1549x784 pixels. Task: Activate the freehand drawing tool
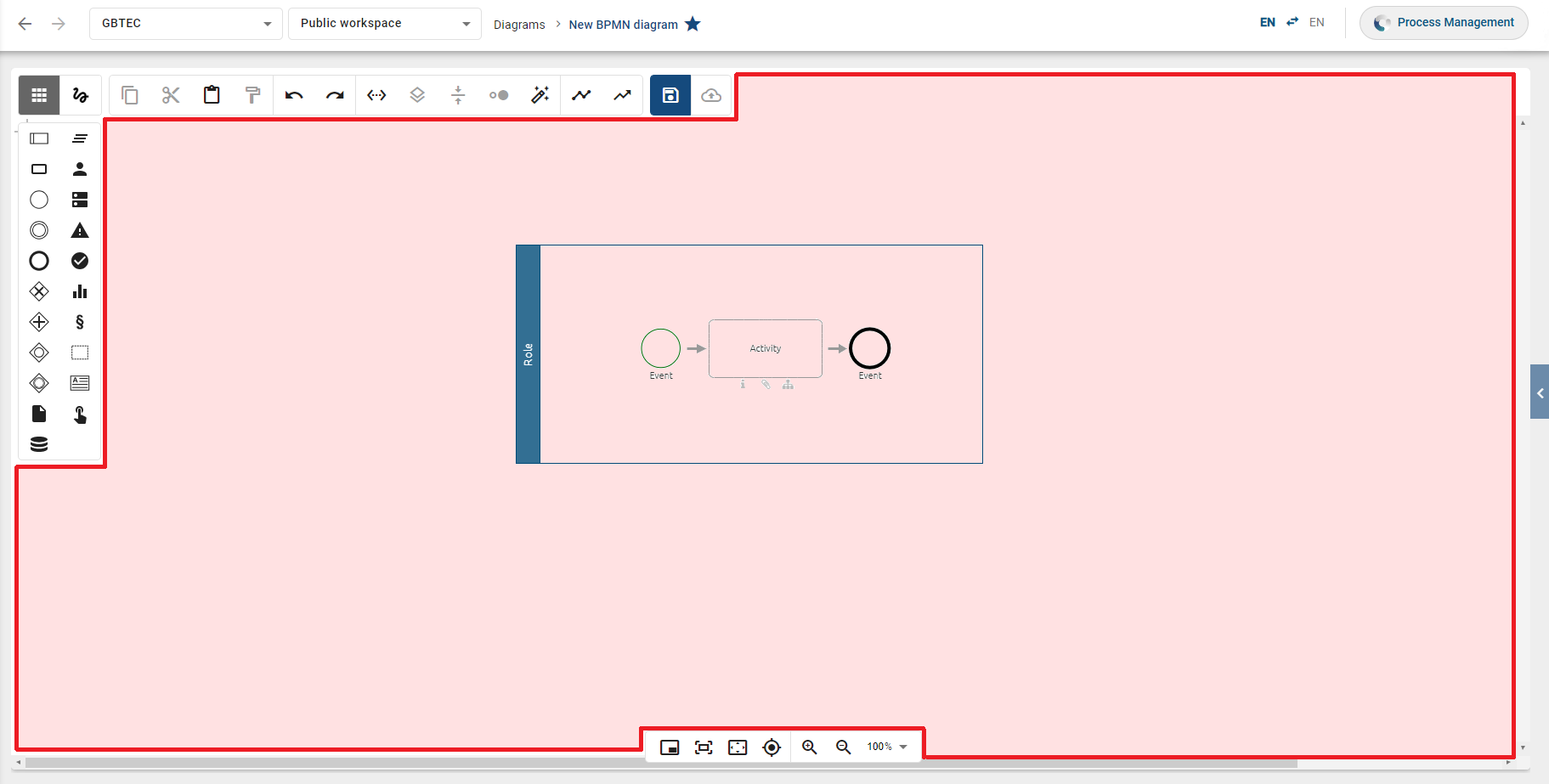pos(81,95)
